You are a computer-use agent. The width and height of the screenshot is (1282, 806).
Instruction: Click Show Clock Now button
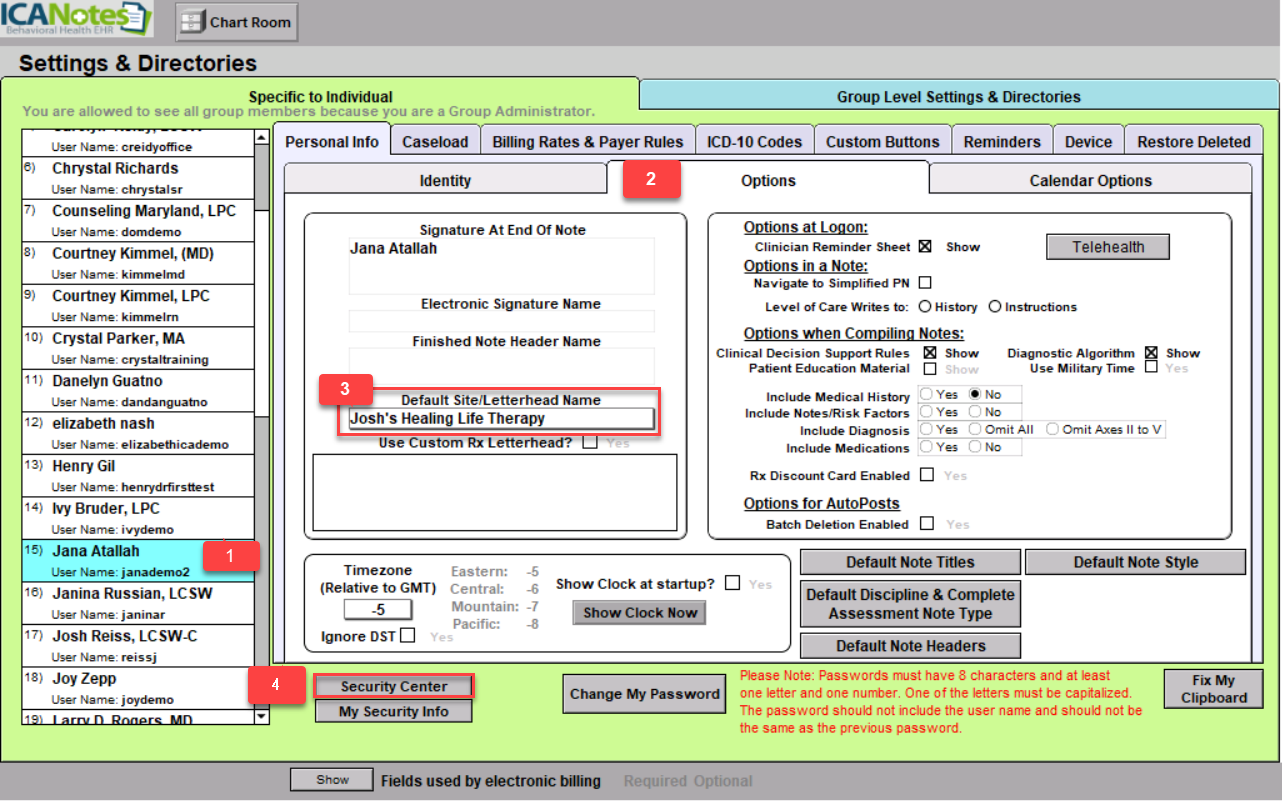(x=640, y=613)
